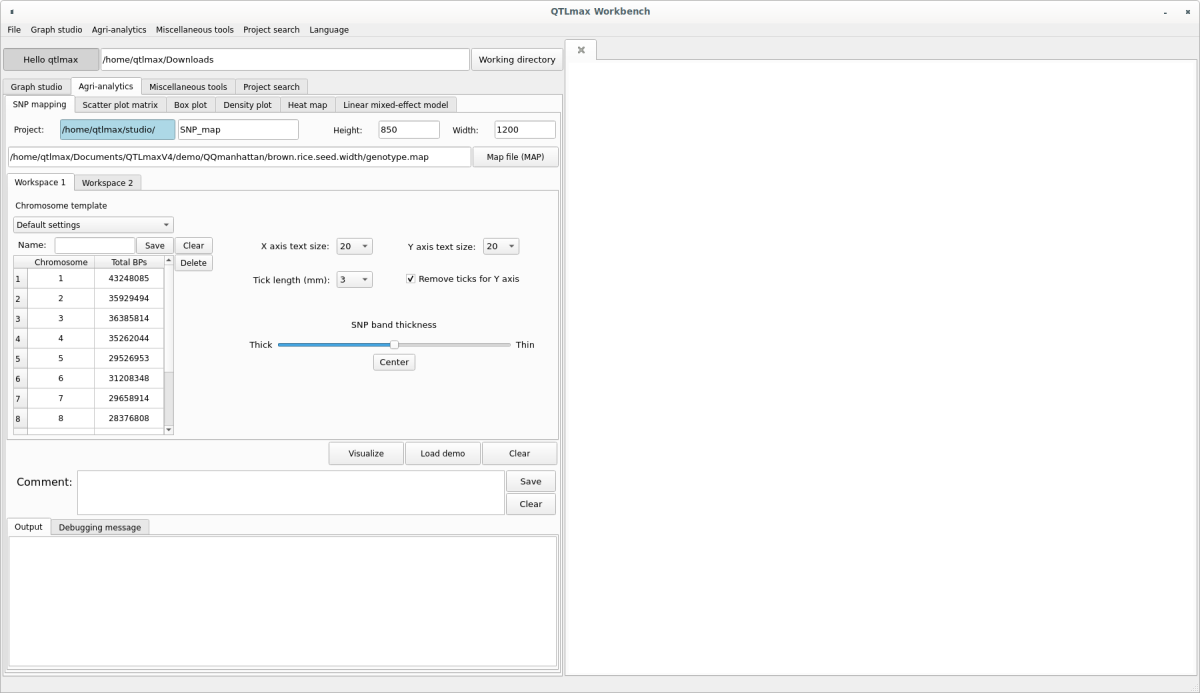Viewport: 1200px width, 693px height.
Task: Open the Default settings template dropdown
Action: coord(93,225)
